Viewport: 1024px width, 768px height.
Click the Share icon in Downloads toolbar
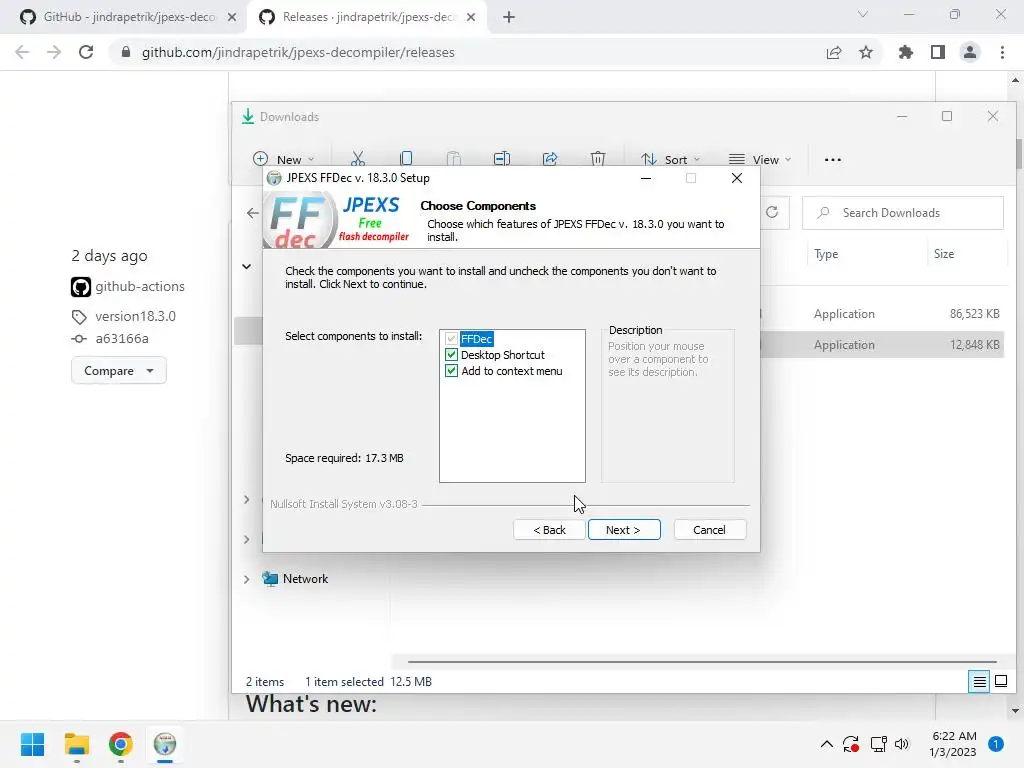550,159
